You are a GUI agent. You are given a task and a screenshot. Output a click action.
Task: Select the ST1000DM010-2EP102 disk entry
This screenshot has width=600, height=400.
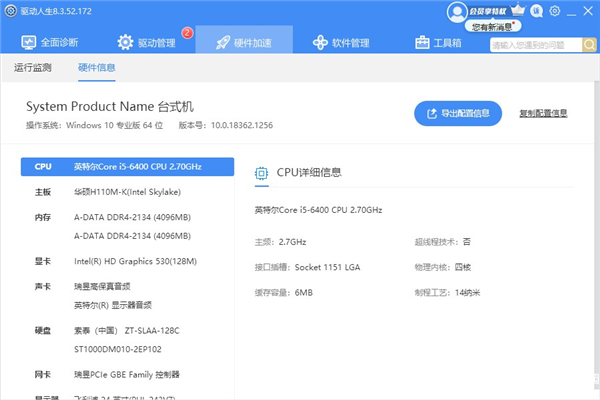[x=118, y=349]
